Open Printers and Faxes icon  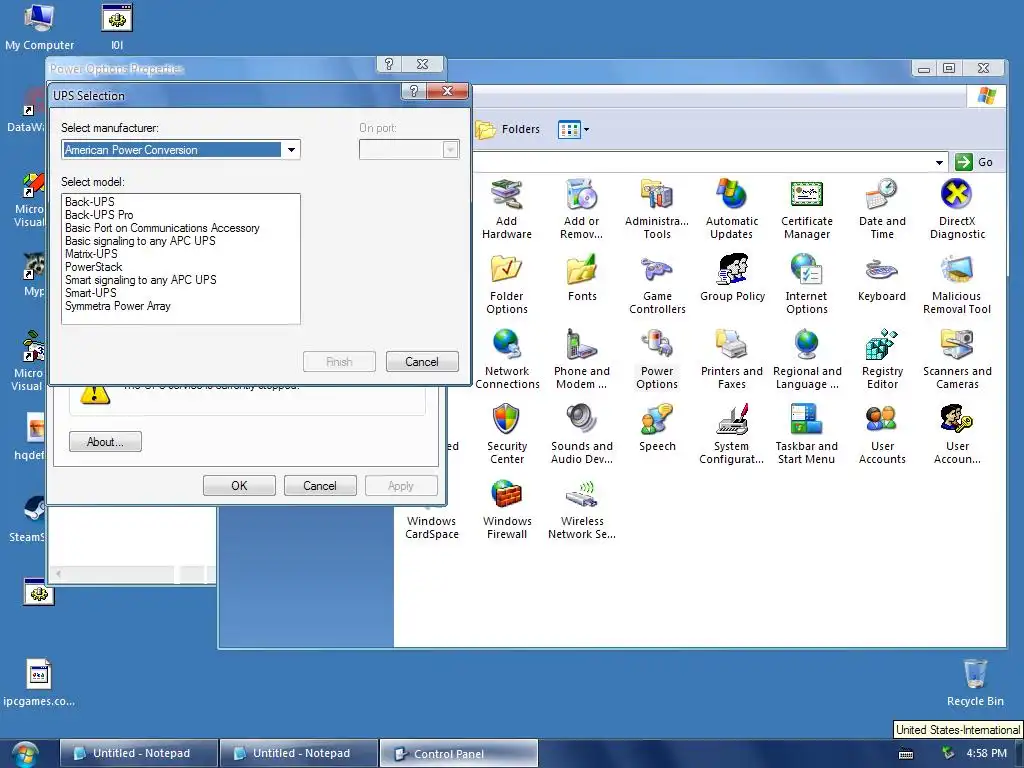point(731,359)
